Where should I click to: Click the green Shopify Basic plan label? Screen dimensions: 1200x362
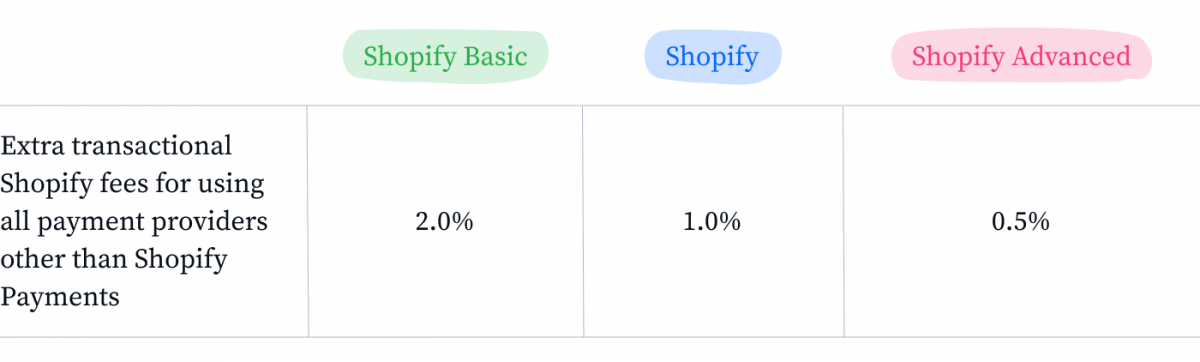coord(445,56)
